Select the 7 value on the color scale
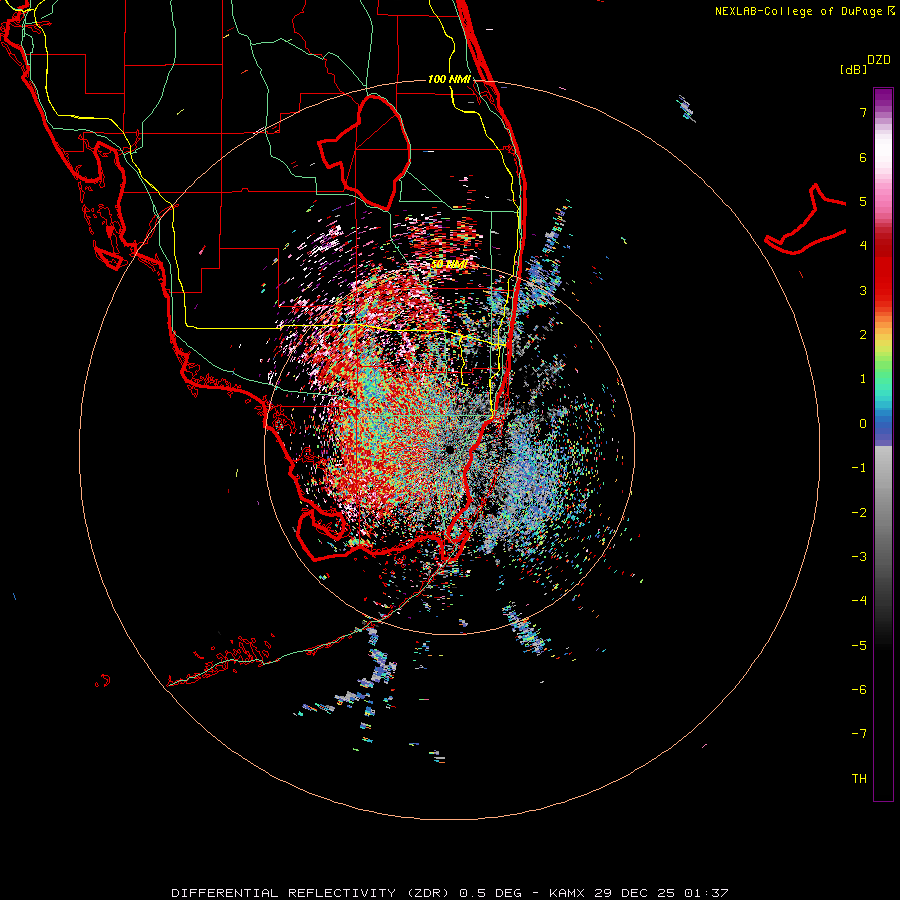This screenshot has width=900, height=900. 863,112
